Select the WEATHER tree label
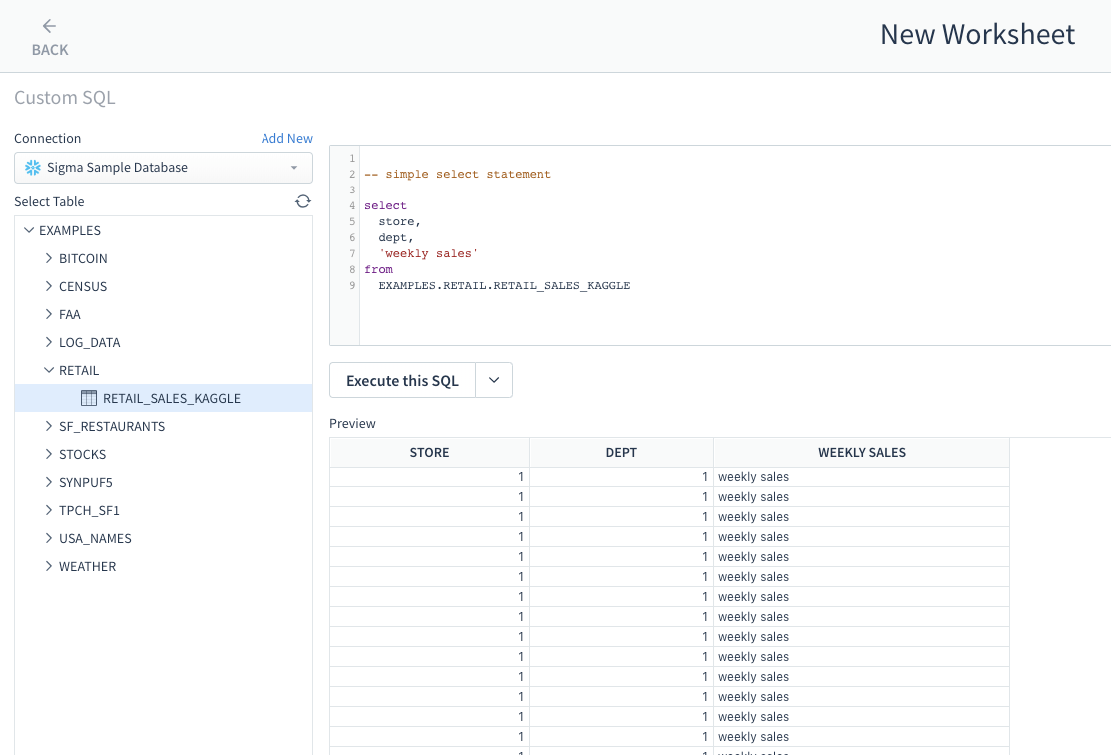 [x=87, y=566]
